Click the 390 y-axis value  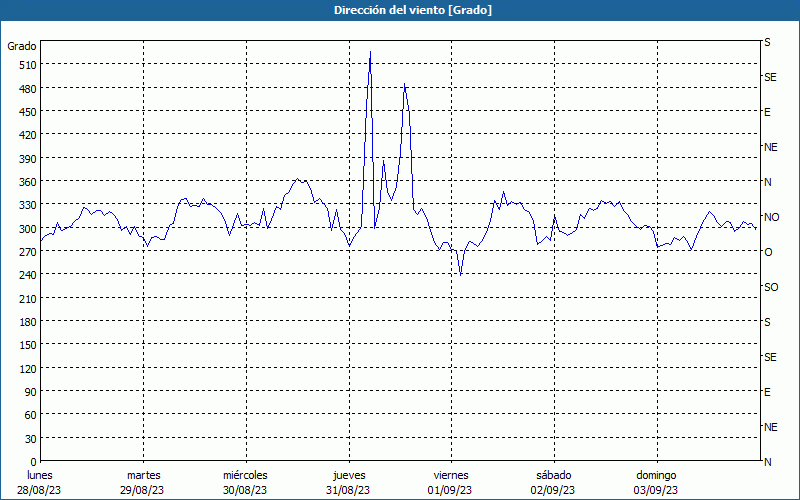pos(27,159)
